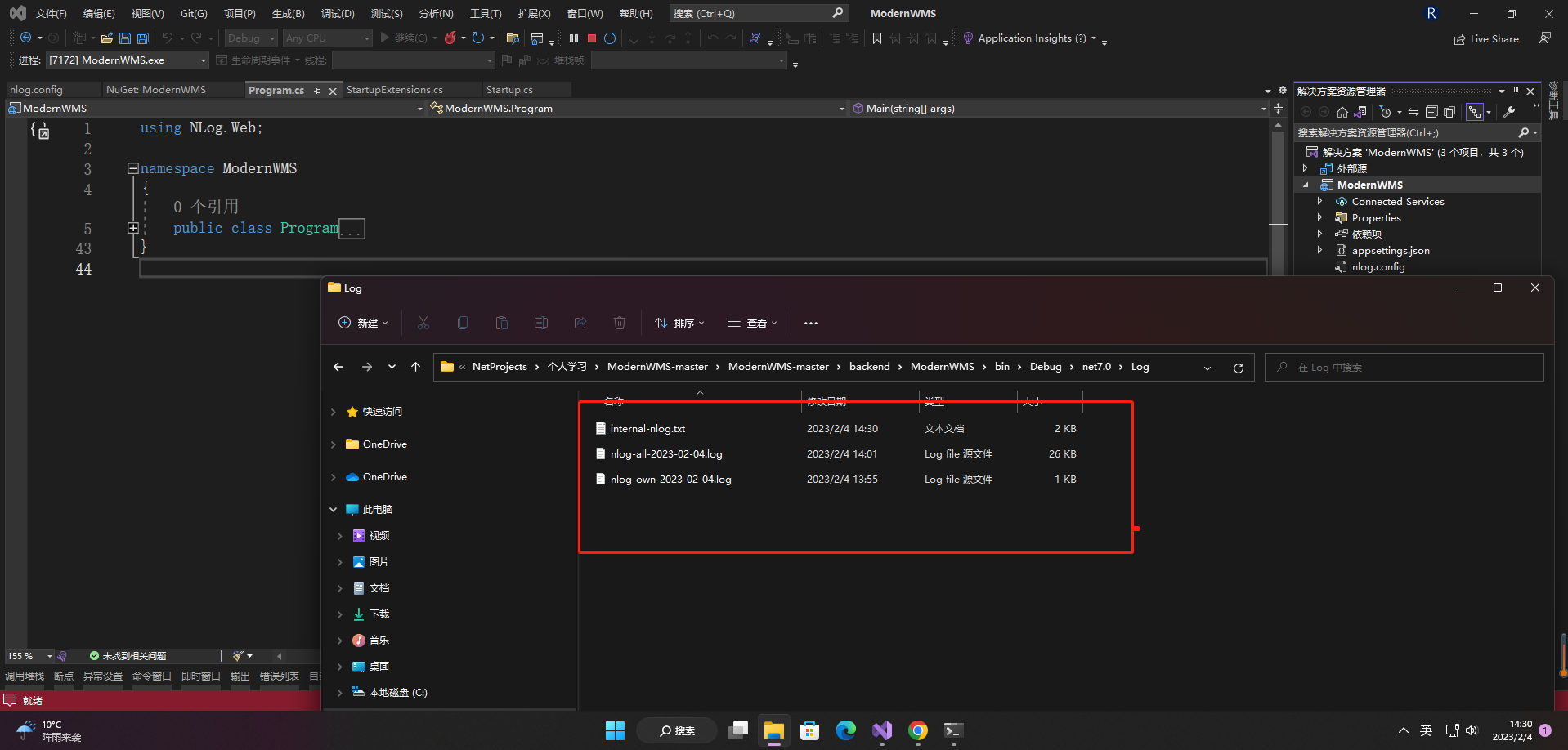This screenshot has height=750, width=1568.
Task: Toggle pin on Program.cs tab
Action: click(318, 91)
